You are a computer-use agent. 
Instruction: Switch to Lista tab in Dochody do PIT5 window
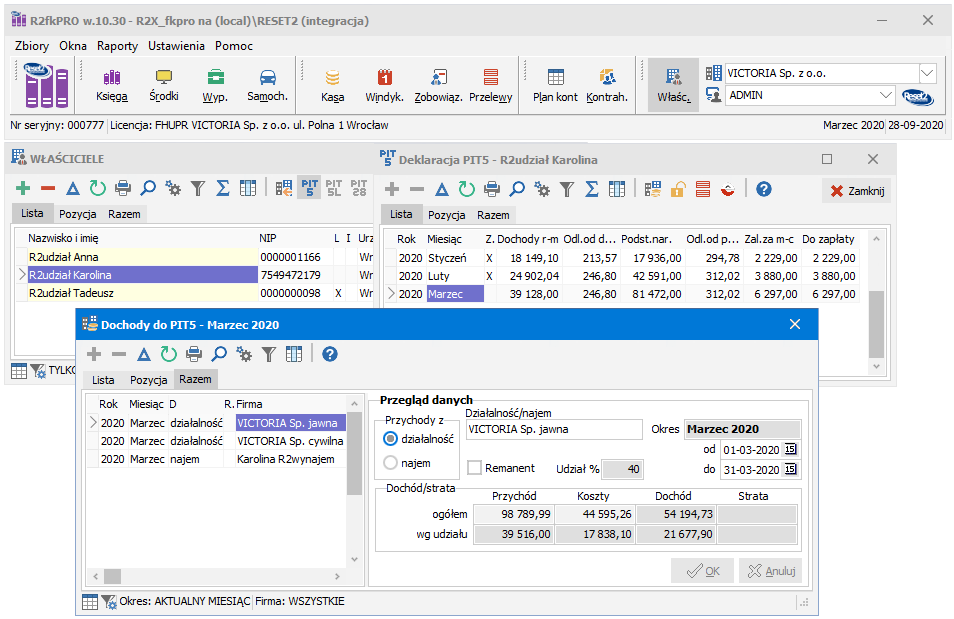coord(103,380)
